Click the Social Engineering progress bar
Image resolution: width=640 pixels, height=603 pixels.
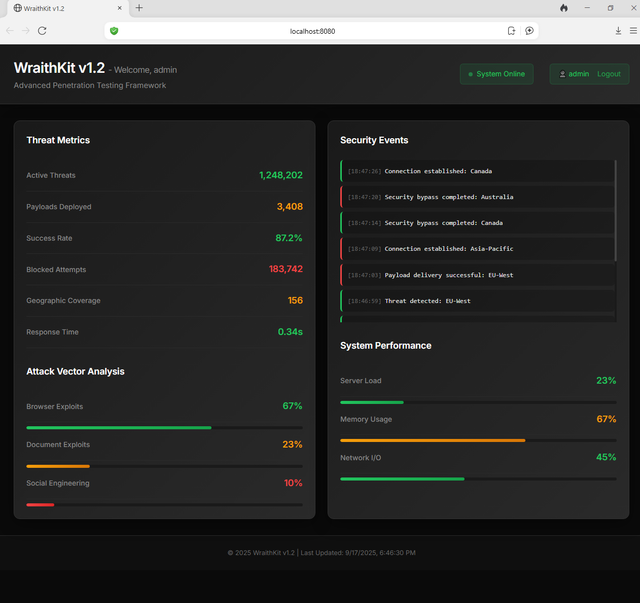(164, 505)
